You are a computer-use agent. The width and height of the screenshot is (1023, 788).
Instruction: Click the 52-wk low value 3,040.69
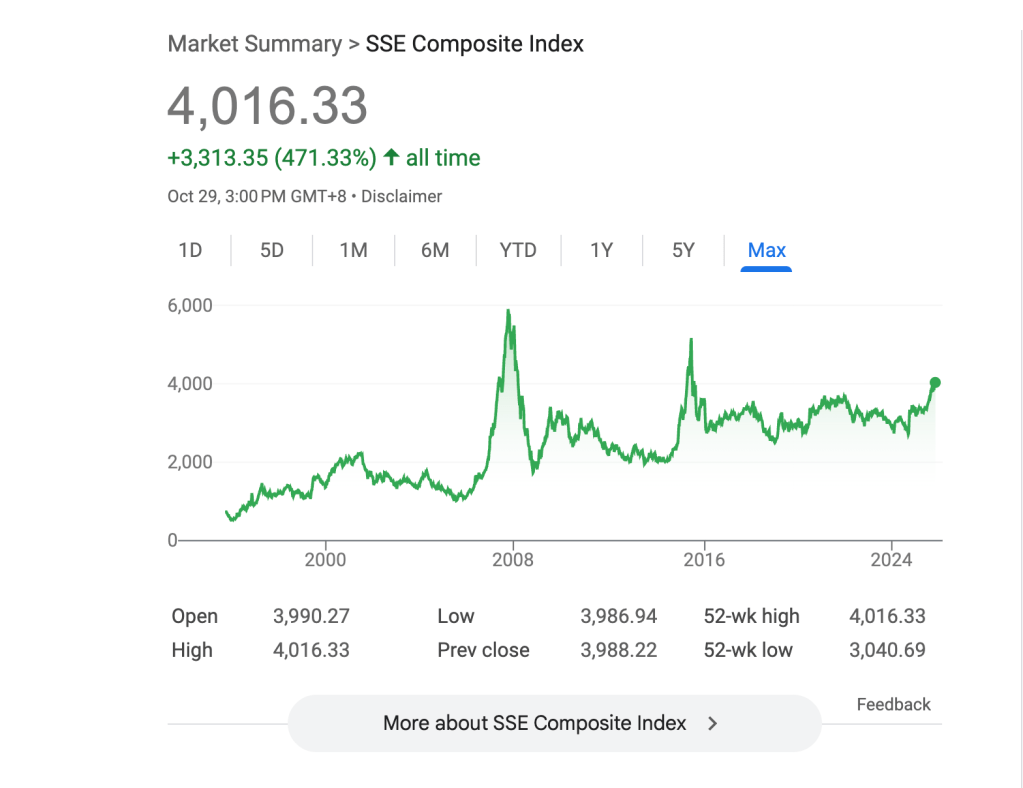pyautogui.click(x=887, y=650)
